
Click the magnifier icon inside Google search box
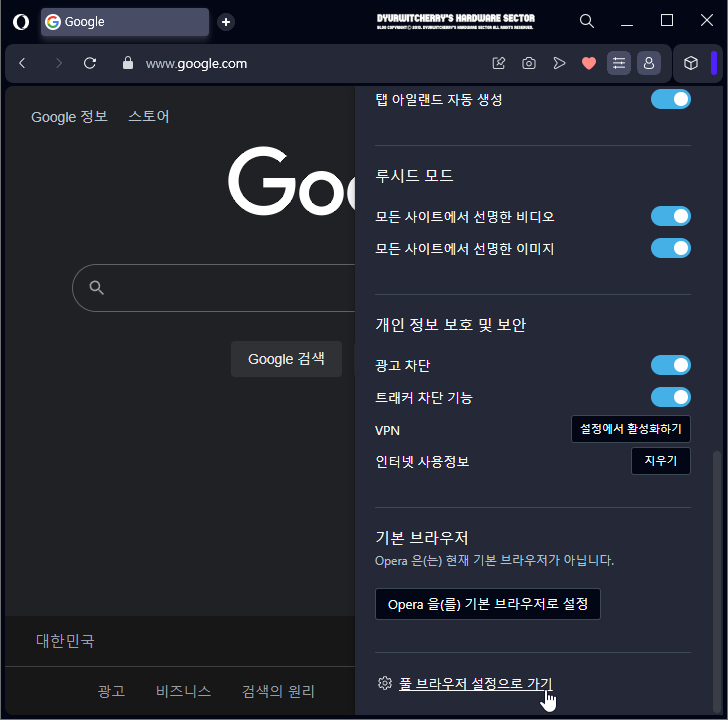97,288
